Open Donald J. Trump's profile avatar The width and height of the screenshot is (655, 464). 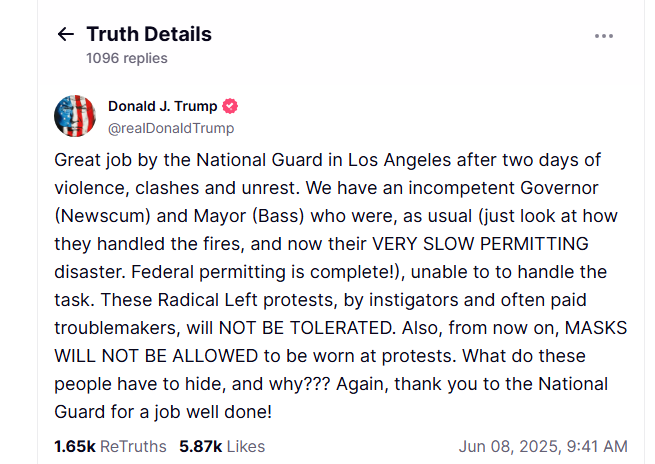75,117
